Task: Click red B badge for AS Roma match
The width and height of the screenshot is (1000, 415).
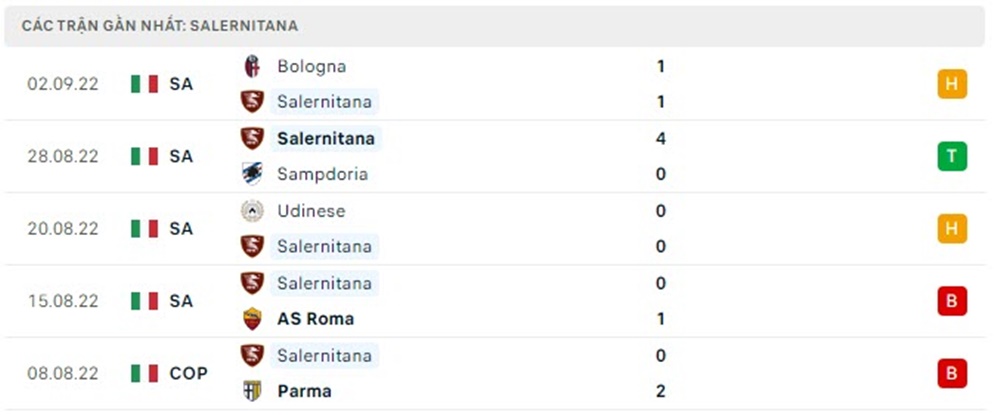Action: pyautogui.click(x=951, y=301)
